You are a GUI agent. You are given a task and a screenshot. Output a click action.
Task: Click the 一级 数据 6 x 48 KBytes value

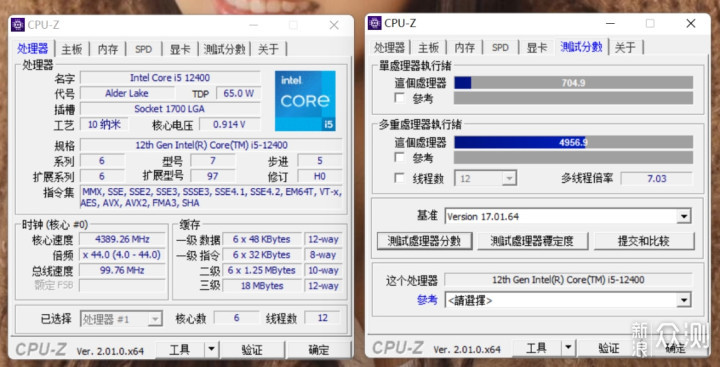pyautogui.click(x=262, y=239)
